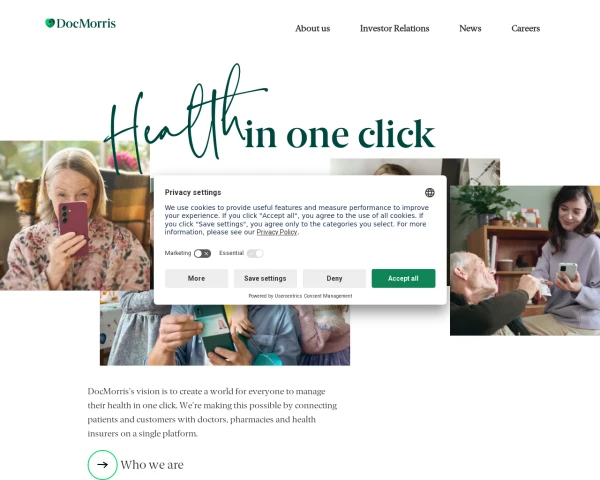Click the green Accept all button
The image size is (600, 480).
(403, 278)
